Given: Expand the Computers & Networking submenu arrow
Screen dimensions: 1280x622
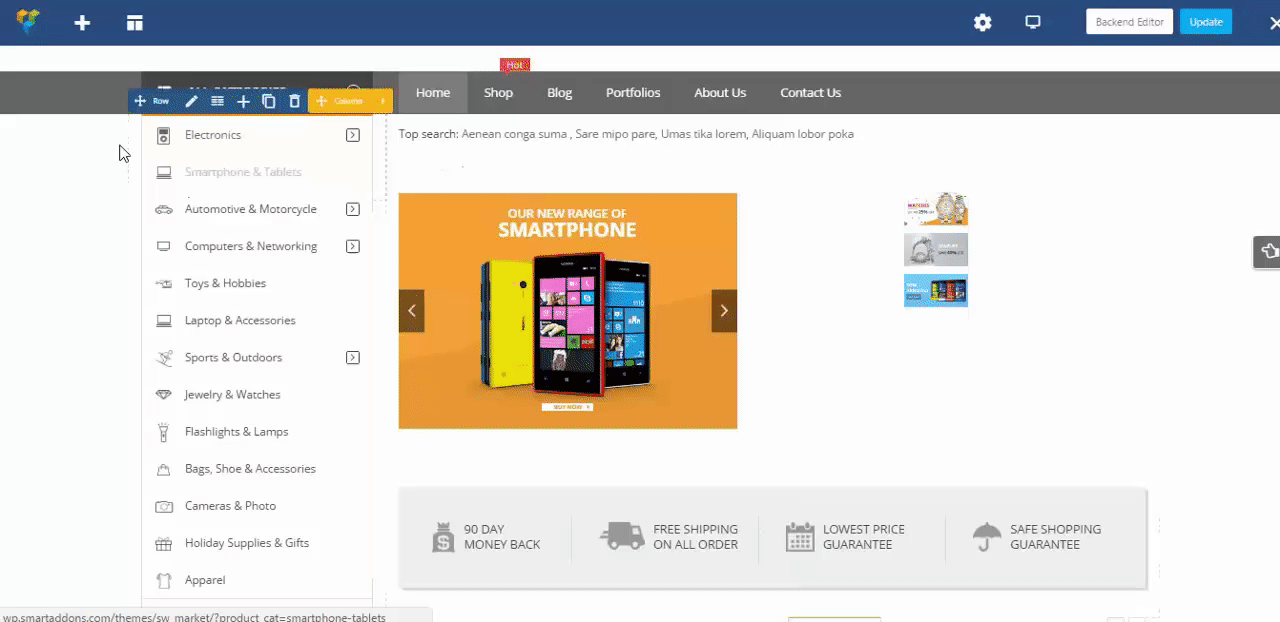Looking at the screenshot, I should (x=353, y=246).
